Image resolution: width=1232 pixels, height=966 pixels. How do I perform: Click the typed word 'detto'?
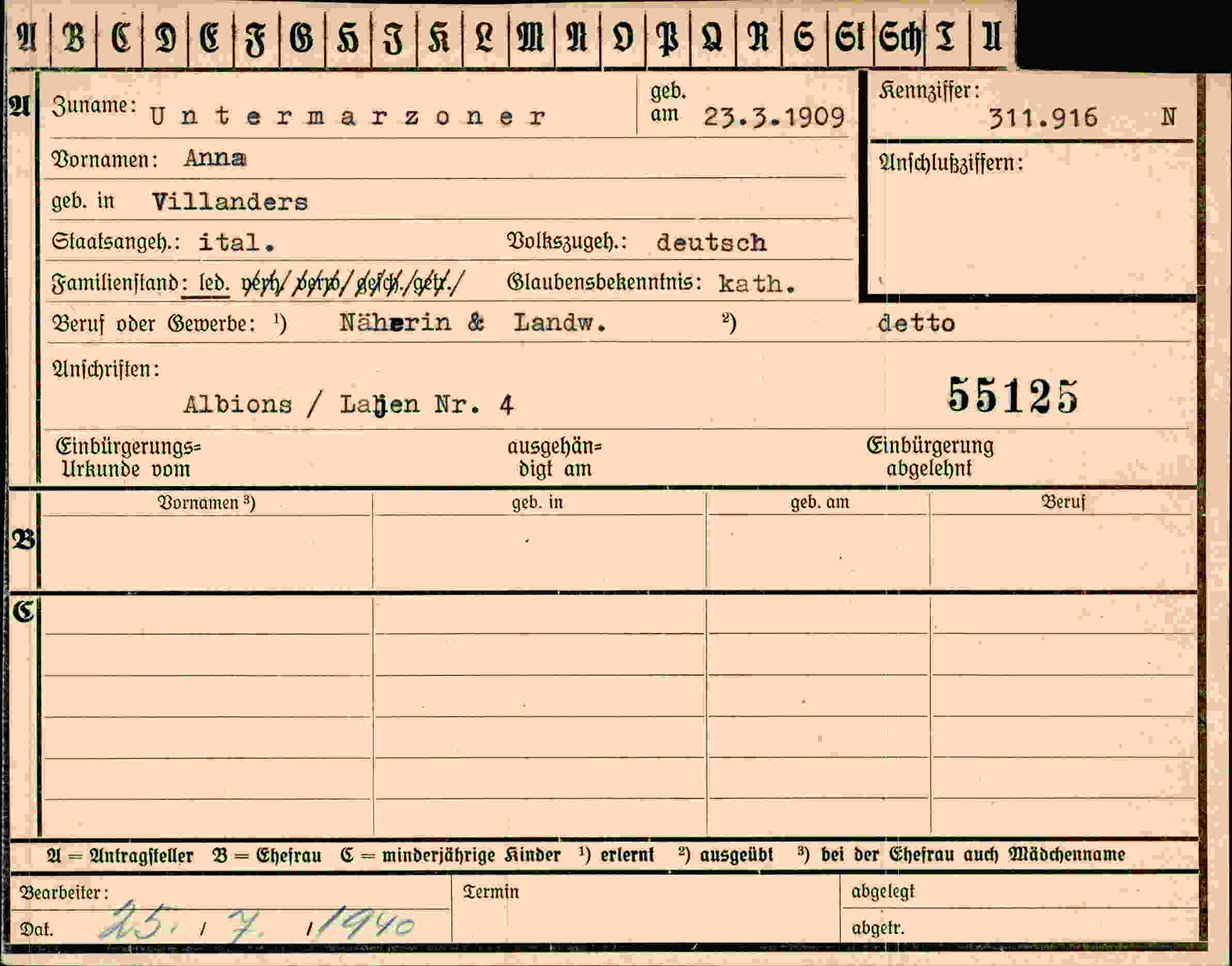coord(916,323)
